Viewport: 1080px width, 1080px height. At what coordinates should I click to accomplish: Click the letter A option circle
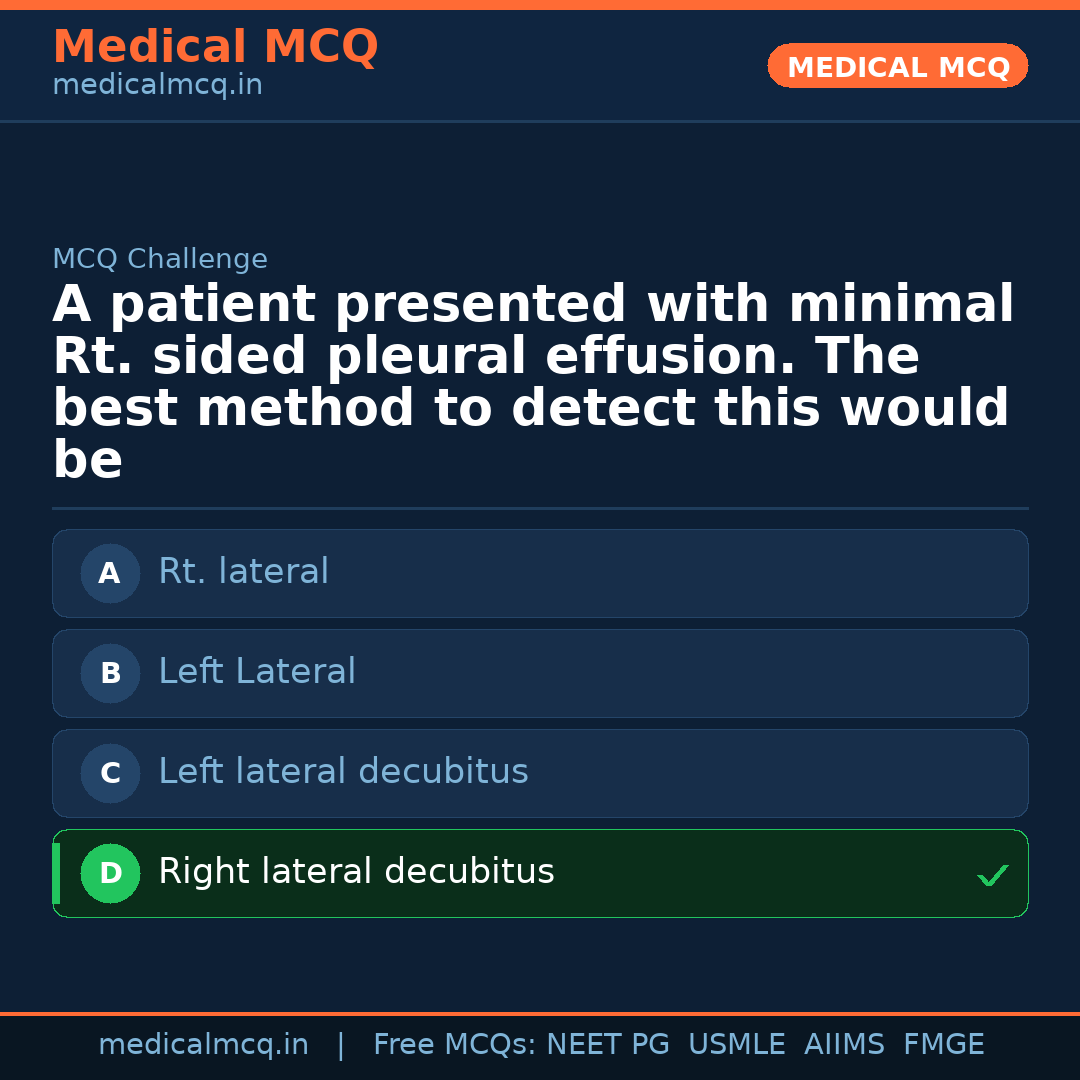click(x=110, y=573)
